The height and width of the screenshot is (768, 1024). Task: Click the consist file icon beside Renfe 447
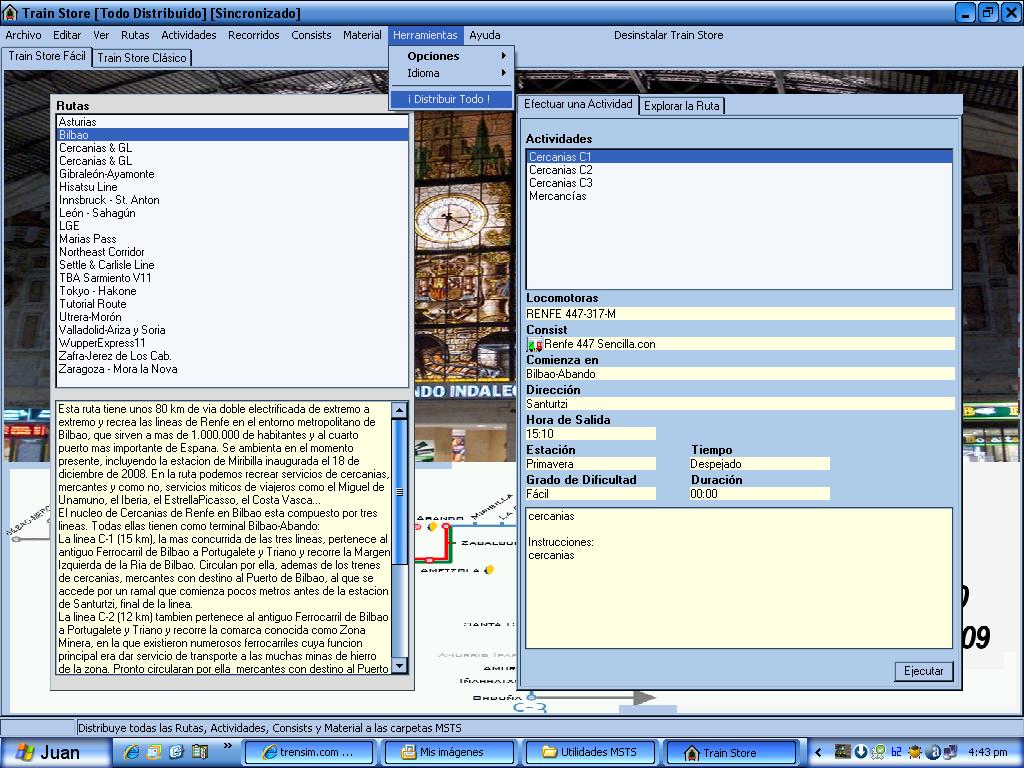[535, 344]
